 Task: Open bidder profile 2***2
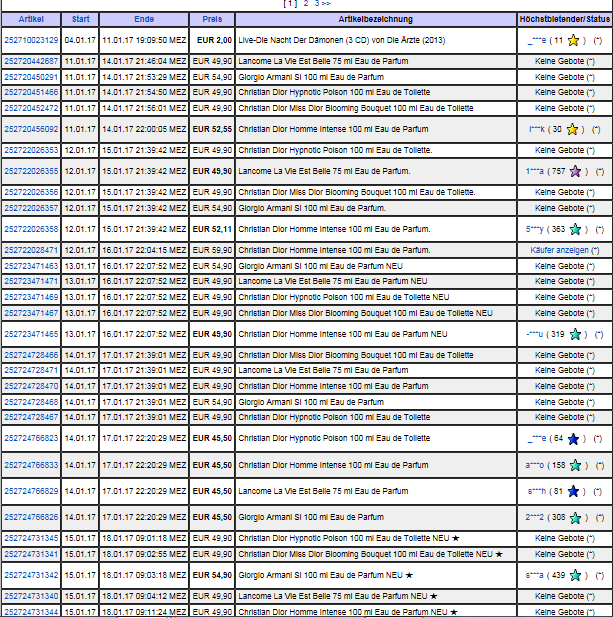(x=535, y=517)
